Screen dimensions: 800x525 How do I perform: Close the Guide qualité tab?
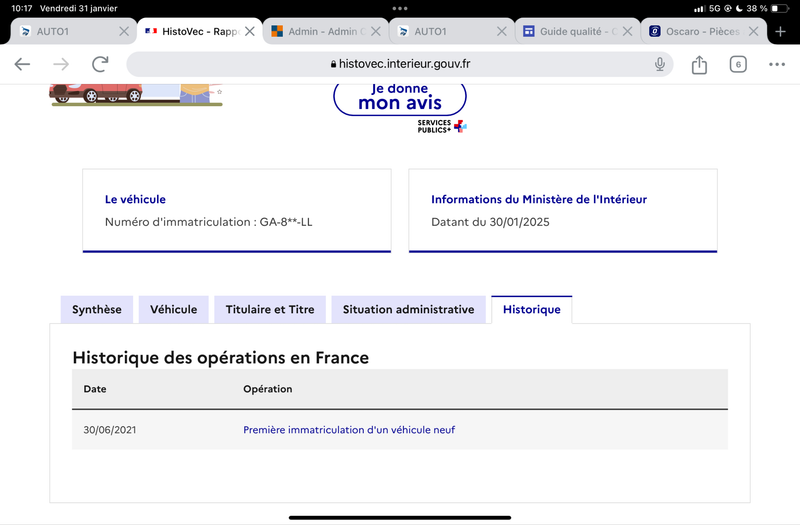(628, 32)
